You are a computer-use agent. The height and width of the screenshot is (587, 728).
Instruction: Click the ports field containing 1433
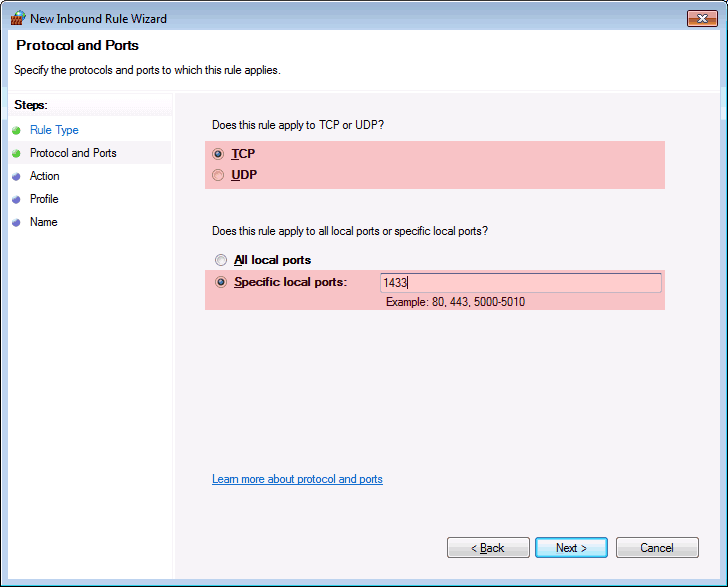[521, 283]
